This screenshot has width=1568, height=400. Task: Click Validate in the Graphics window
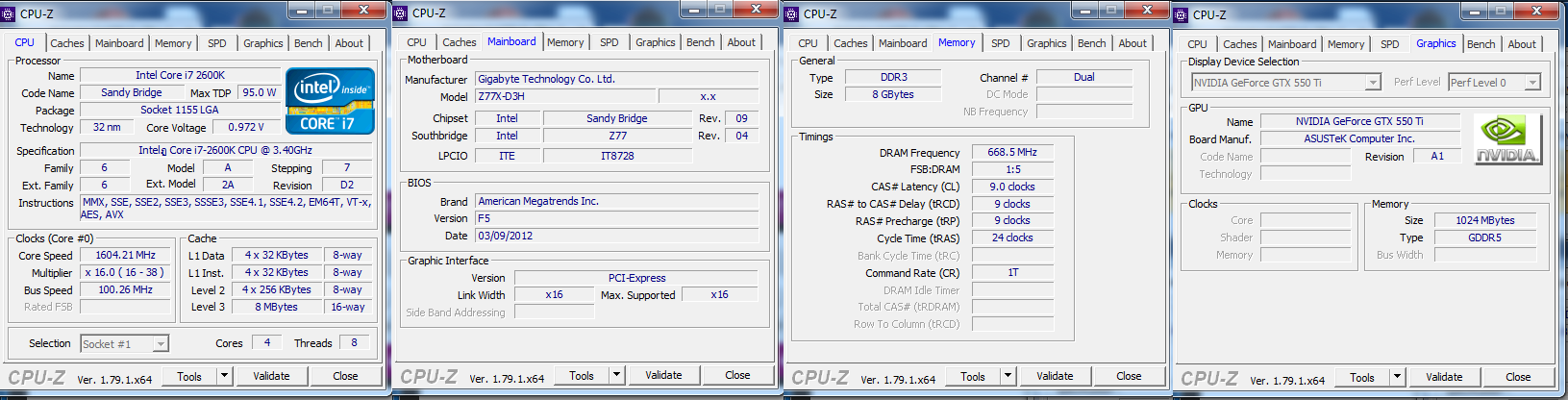click(x=1444, y=377)
